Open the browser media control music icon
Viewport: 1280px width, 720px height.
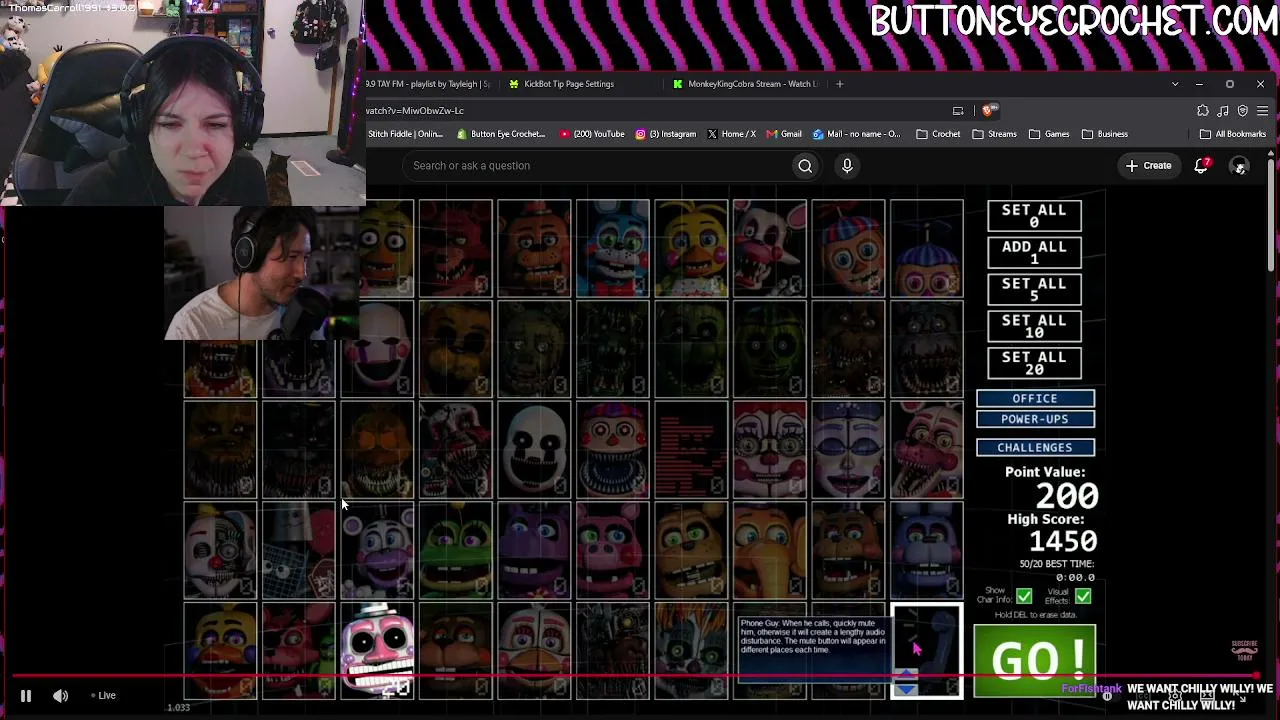tap(1223, 111)
